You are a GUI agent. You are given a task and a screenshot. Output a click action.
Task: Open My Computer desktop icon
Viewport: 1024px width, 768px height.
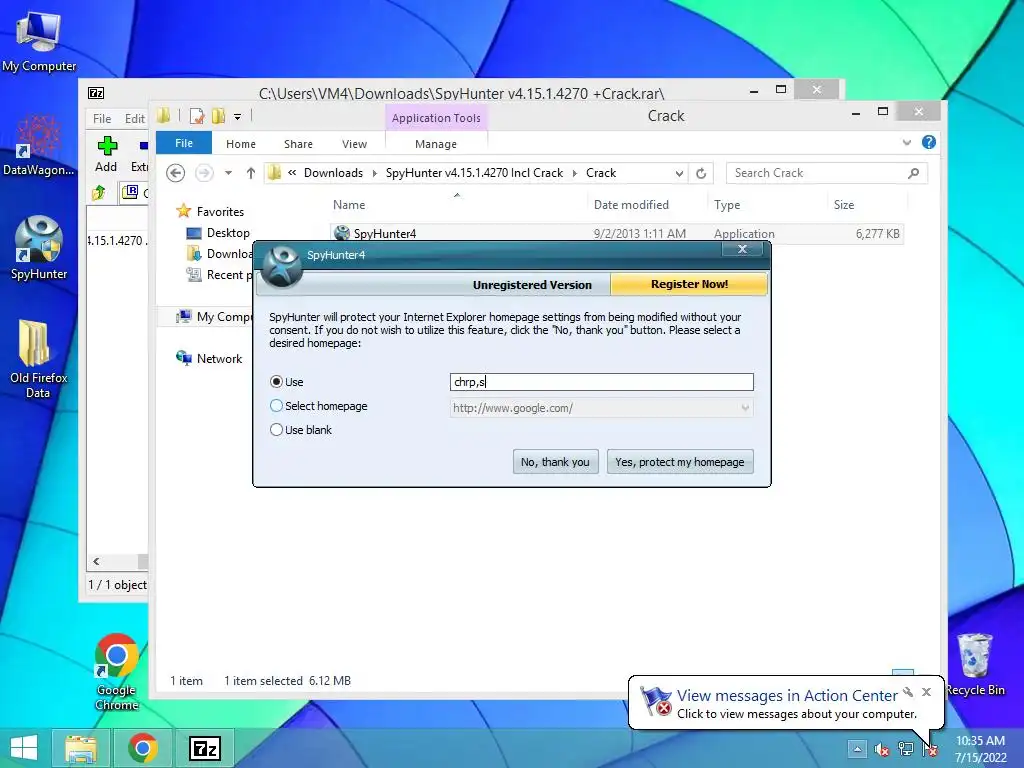38,42
